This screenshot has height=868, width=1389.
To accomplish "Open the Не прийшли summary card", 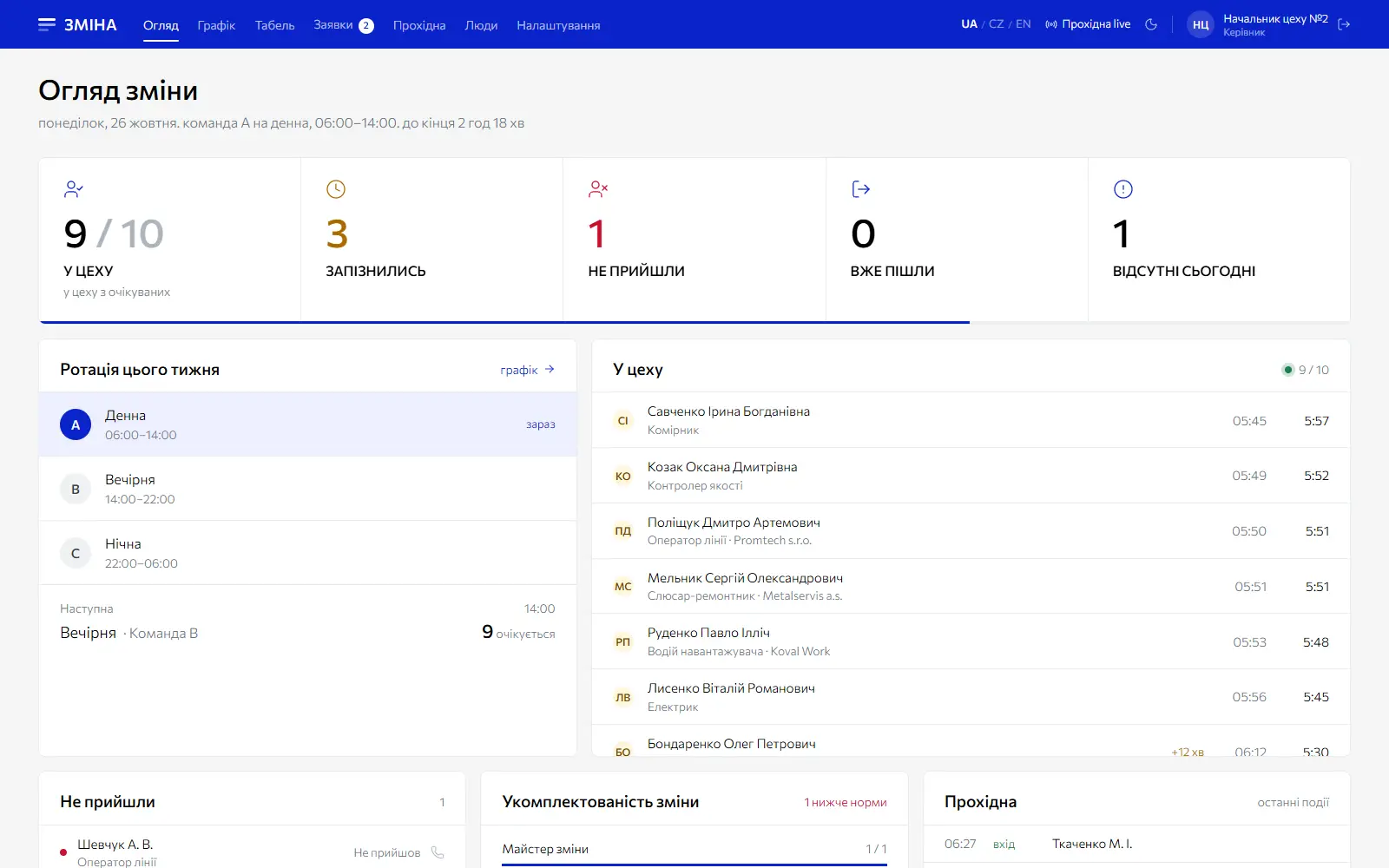I will tap(694, 240).
